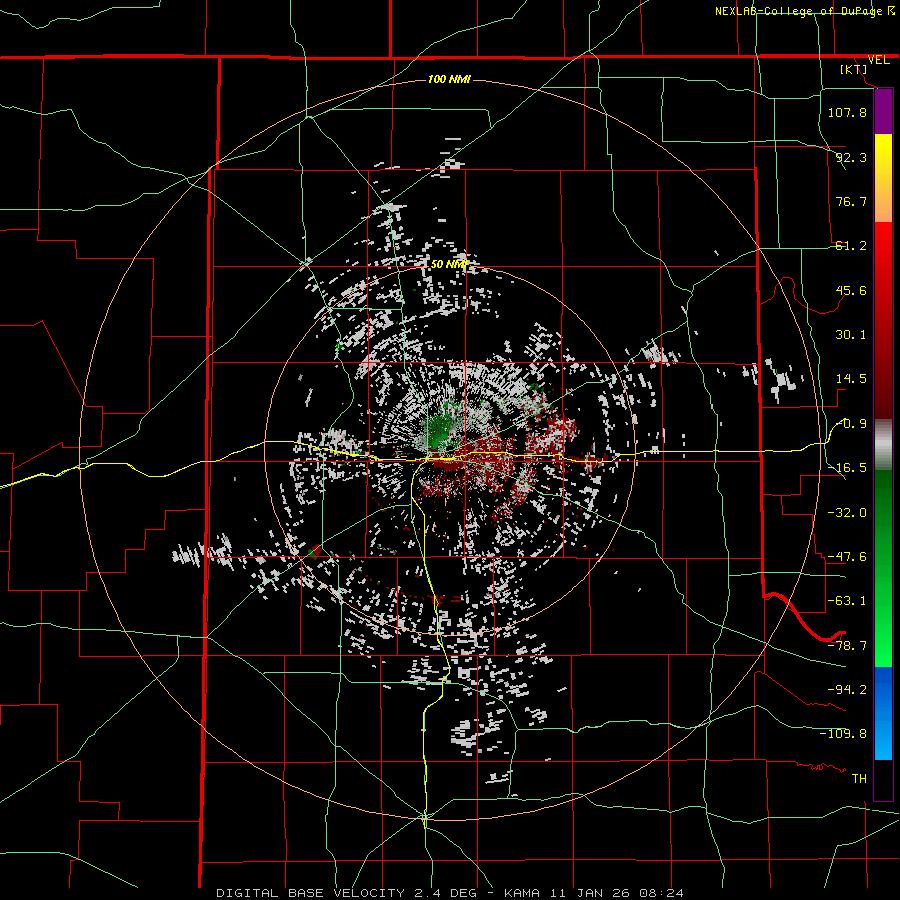The image size is (900, 900).
Task: Click the -78.7 legend value
Action: click(847, 646)
